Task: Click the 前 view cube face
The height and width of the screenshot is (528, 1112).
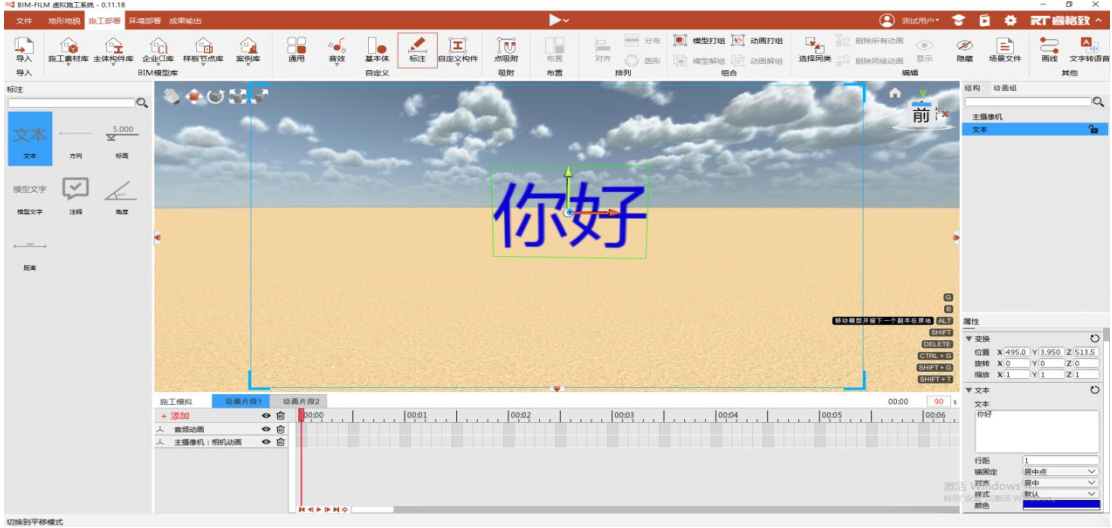Action: (921, 116)
